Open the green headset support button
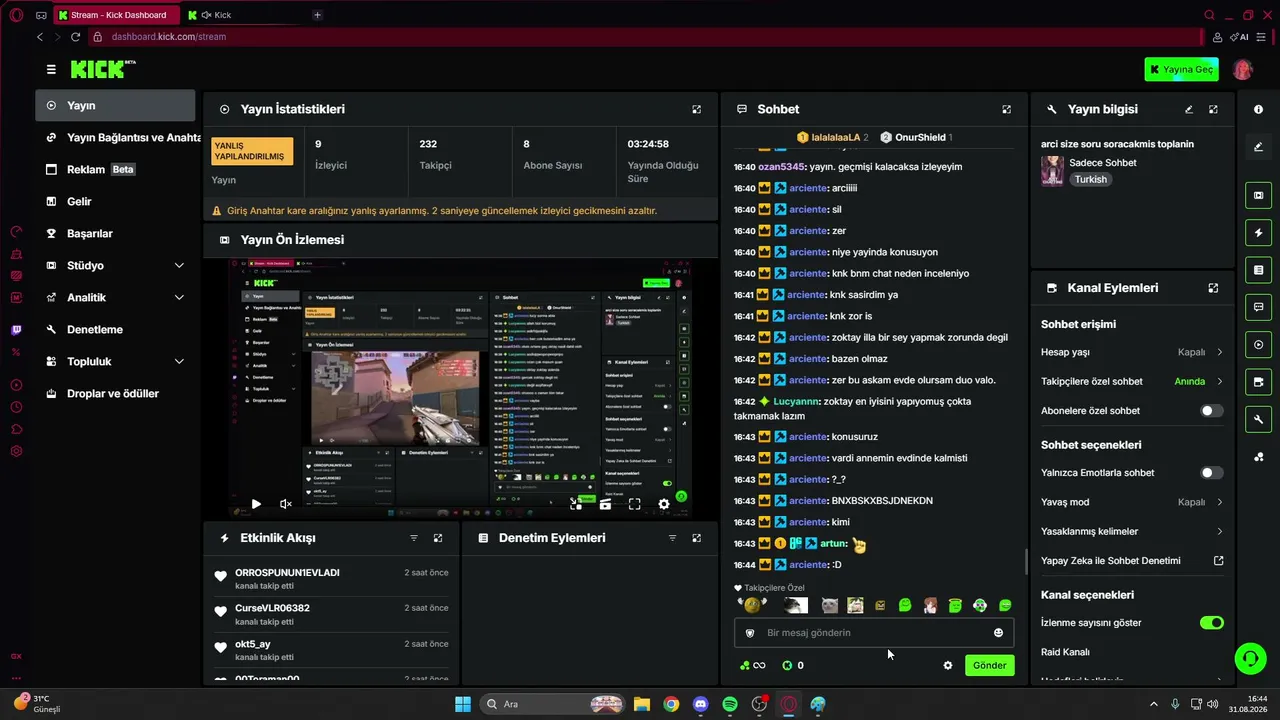 pyautogui.click(x=1250, y=659)
